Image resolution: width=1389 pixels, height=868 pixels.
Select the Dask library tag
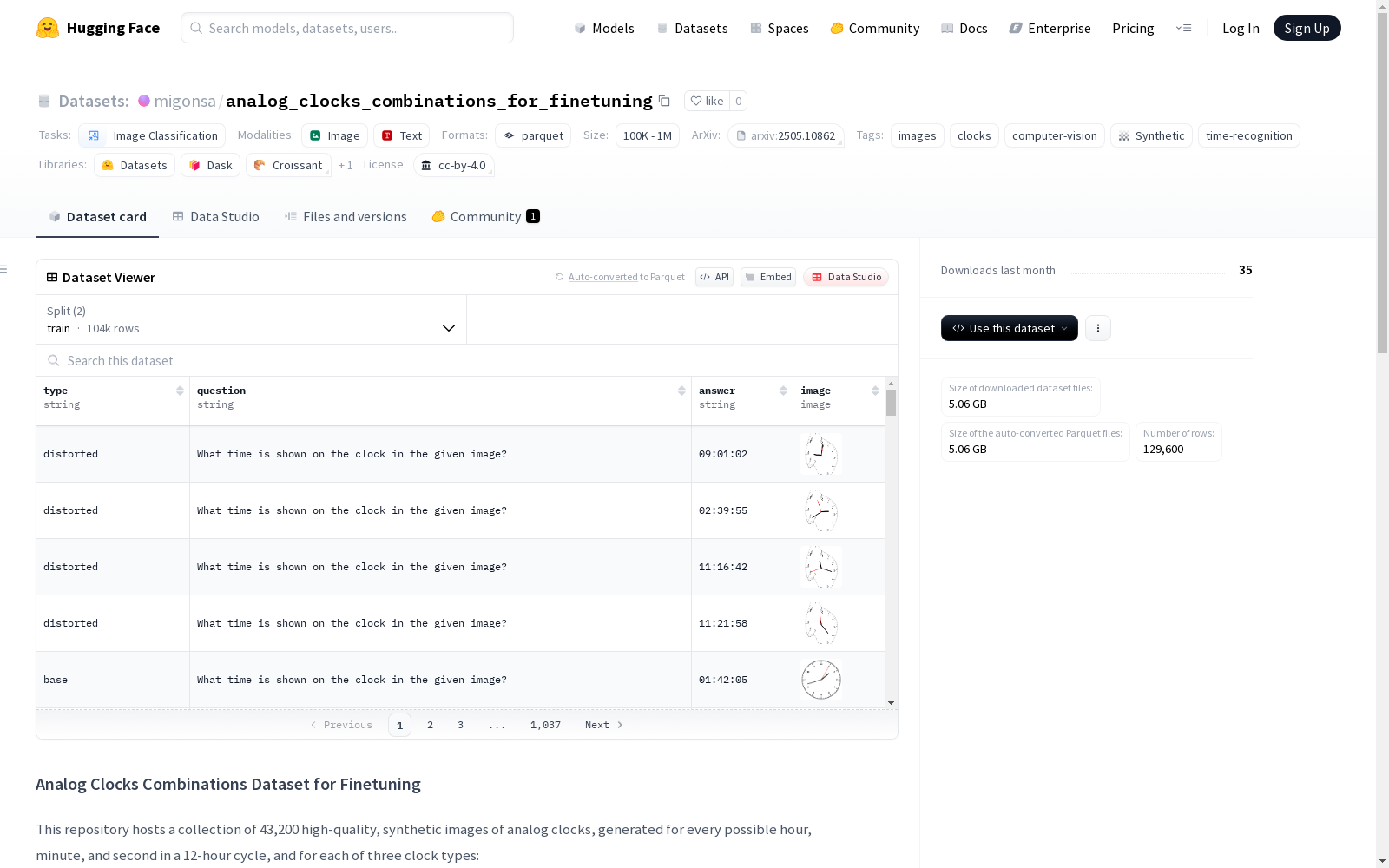tap(210, 165)
